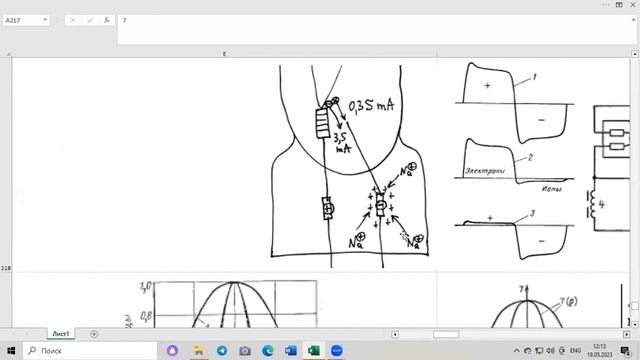Image resolution: width=640 pixels, height=360 pixels.
Task: Open Microsoft Edge from the taskbar
Action: [x=268, y=351]
